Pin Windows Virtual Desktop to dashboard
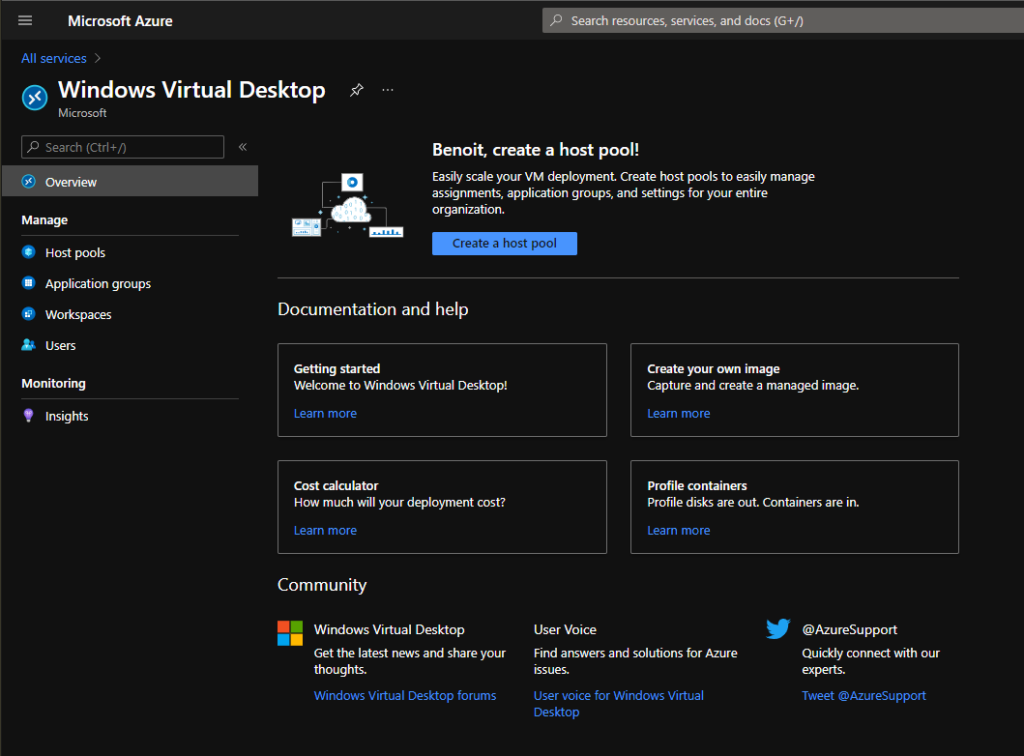The image size is (1024, 756). [x=356, y=90]
